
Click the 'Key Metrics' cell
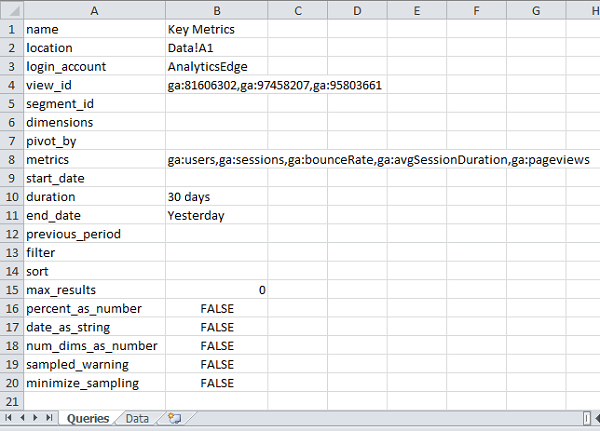pyautogui.click(x=217, y=29)
